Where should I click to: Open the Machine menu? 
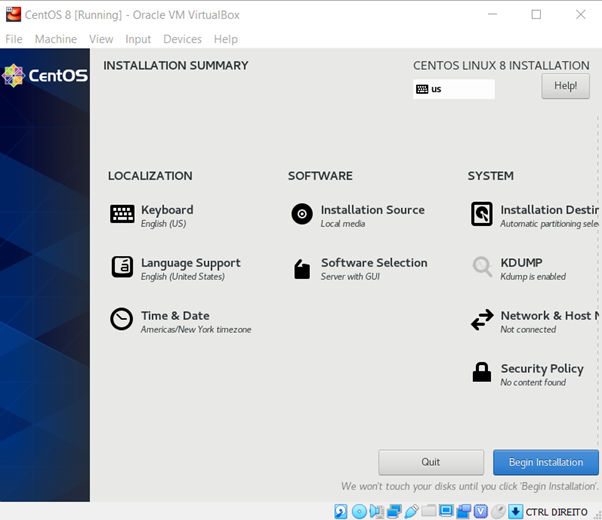click(x=55, y=39)
